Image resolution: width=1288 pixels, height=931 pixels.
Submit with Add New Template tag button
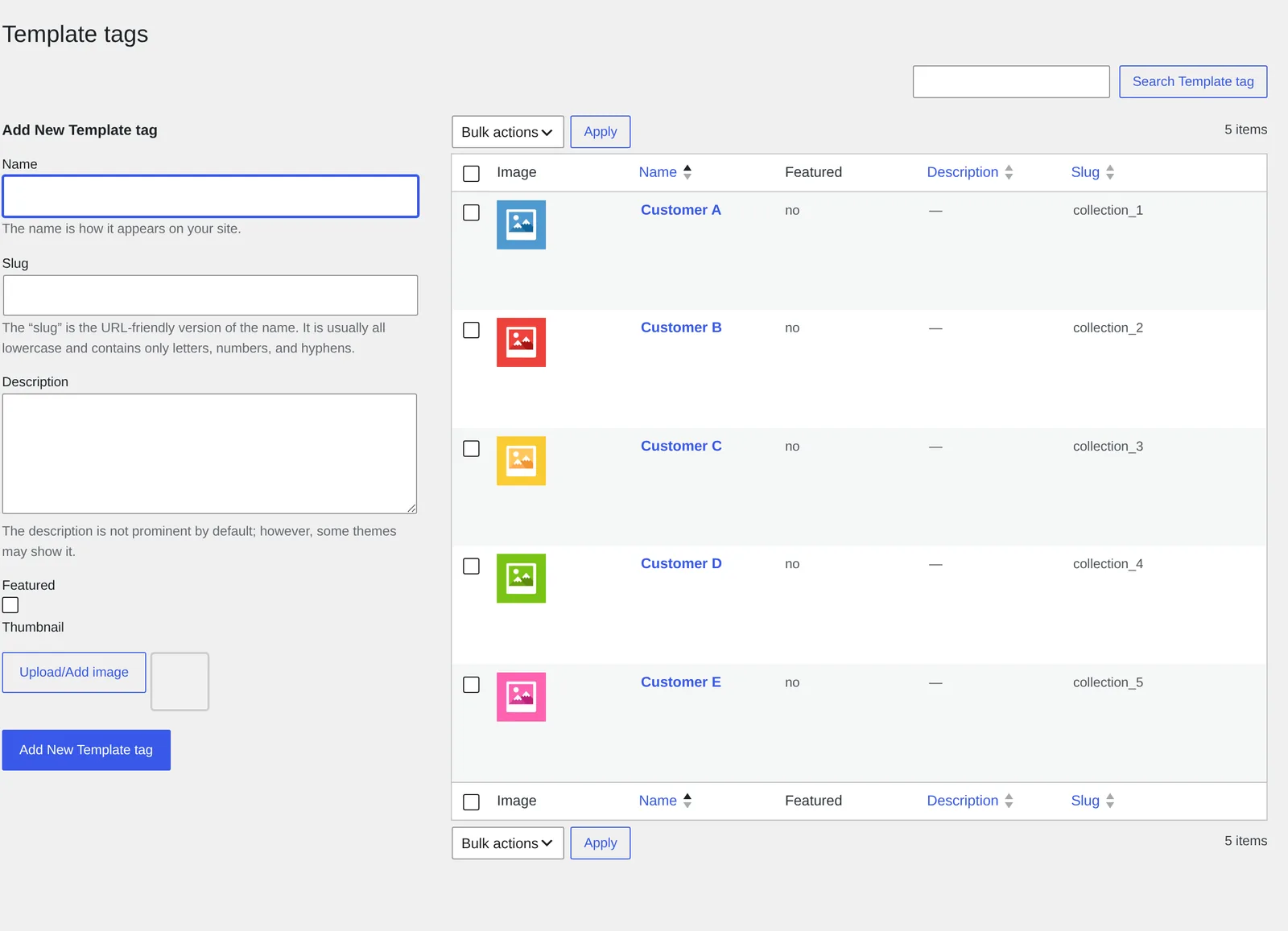click(x=86, y=750)
